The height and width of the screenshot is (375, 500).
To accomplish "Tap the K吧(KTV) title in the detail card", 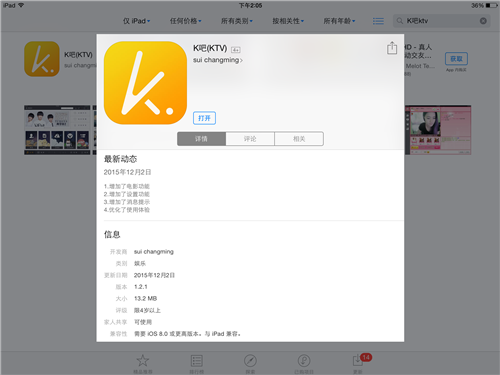I will (210, 48).
